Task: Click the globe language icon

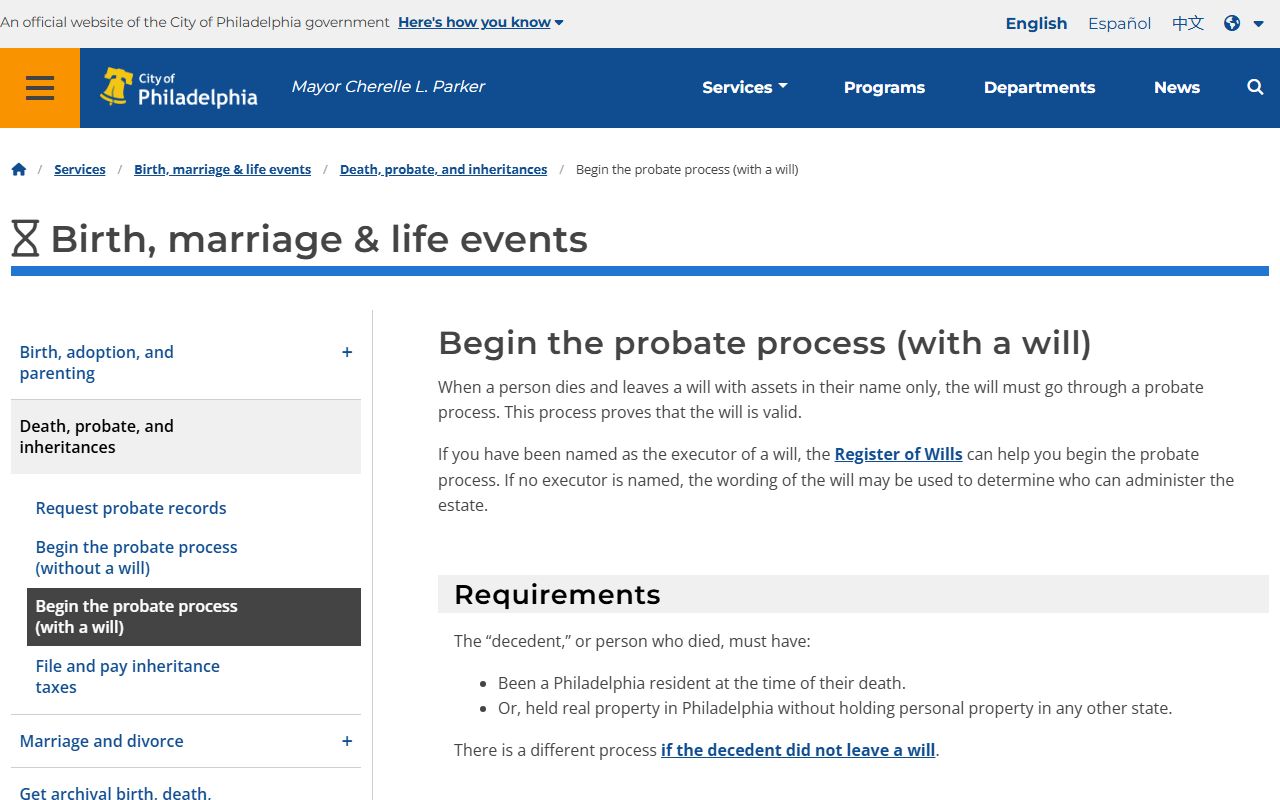Action: pyautogui.click(x=1232, y=23)
